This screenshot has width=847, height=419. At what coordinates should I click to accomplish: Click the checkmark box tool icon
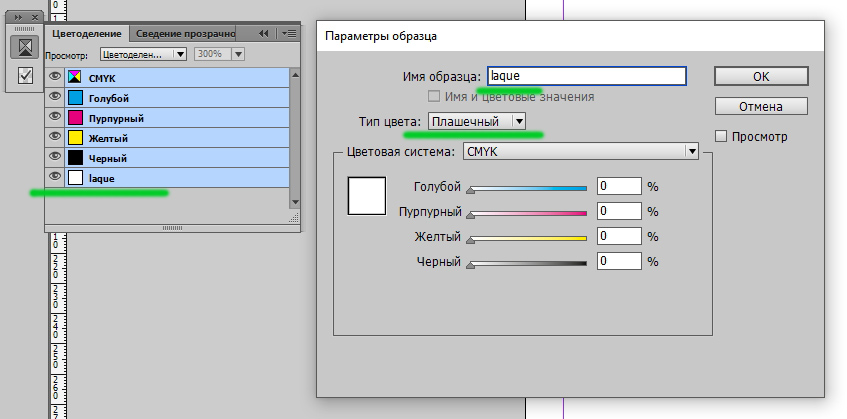tap(25, 76)
